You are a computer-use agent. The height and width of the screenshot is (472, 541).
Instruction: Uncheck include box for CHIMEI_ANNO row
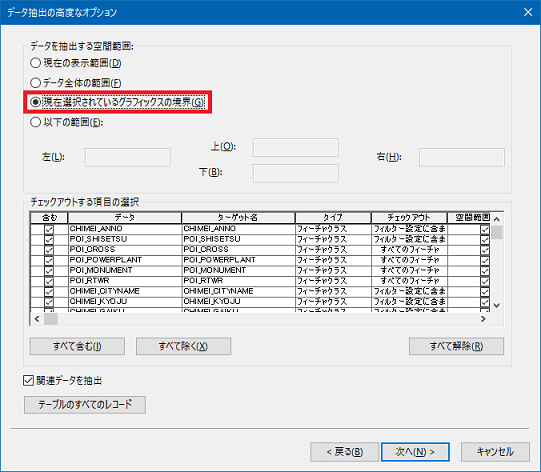(x=49, y=229)
